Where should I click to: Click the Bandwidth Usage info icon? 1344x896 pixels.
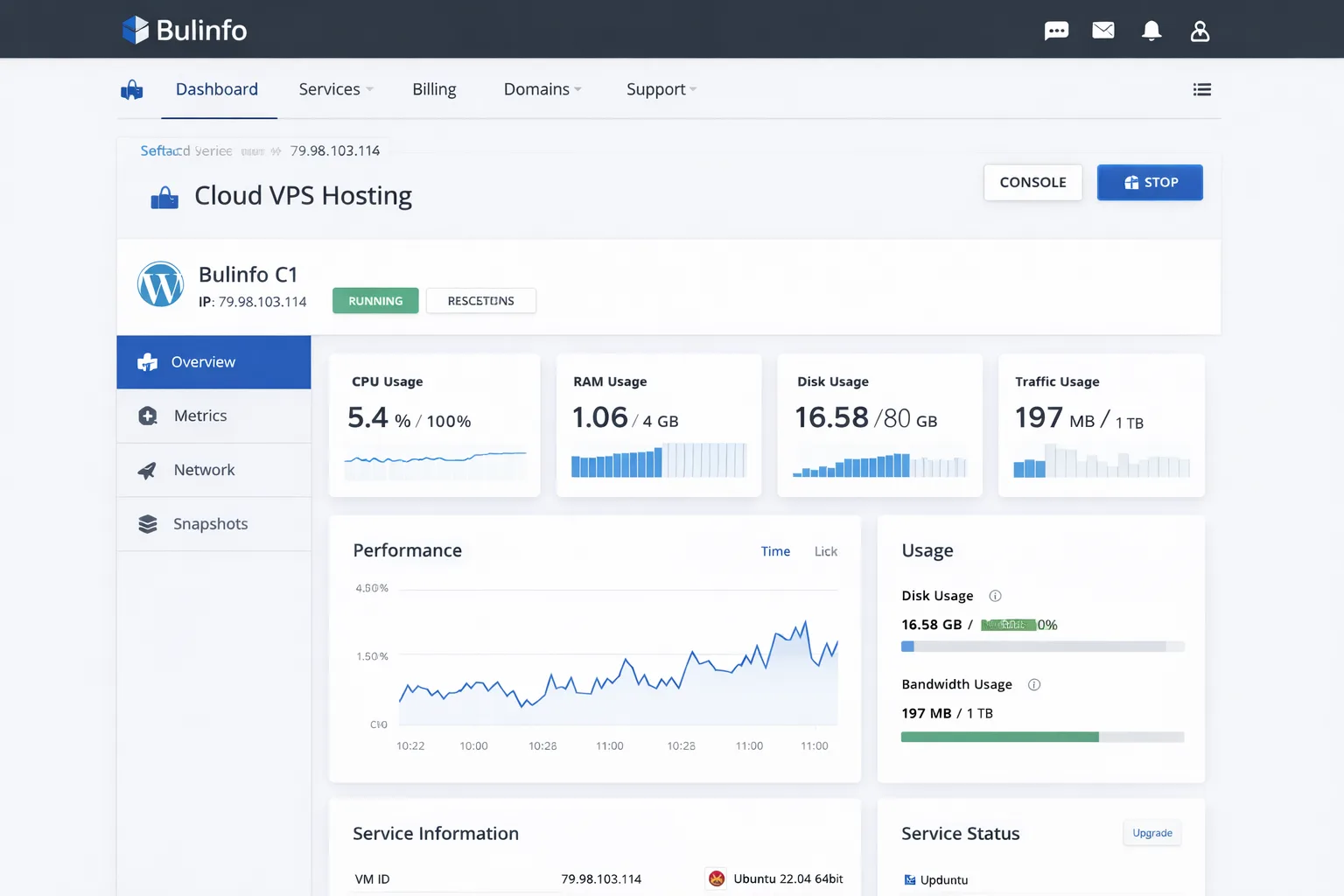pos(1034,684)
